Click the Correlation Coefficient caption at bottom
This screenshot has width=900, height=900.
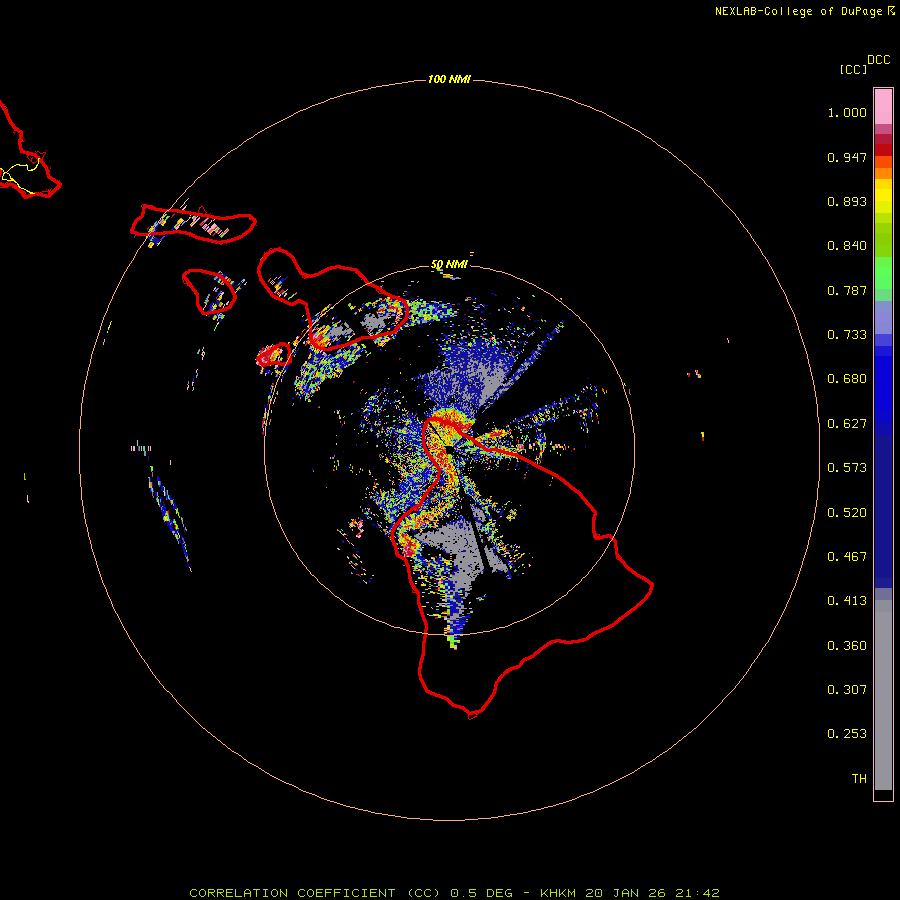(454, 893)
